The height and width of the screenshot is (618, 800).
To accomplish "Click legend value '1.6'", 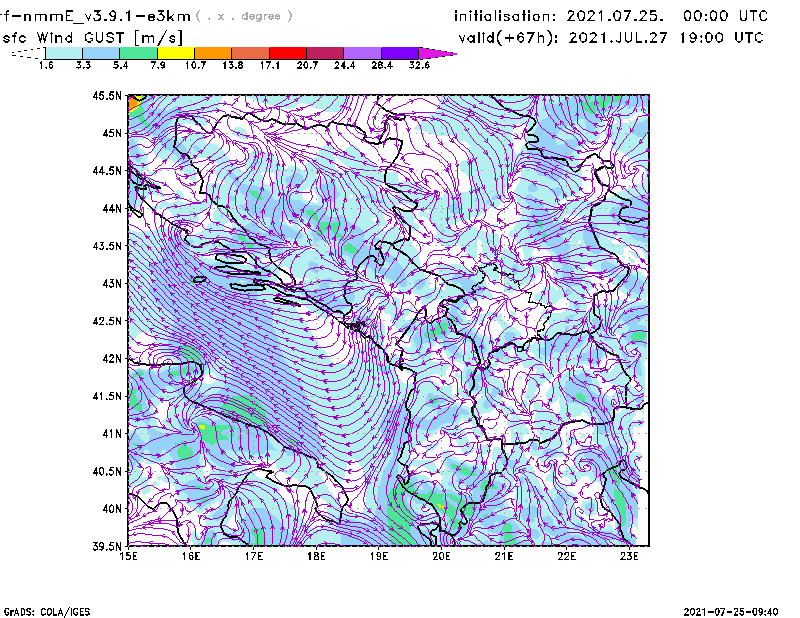I will coord(46,65).
